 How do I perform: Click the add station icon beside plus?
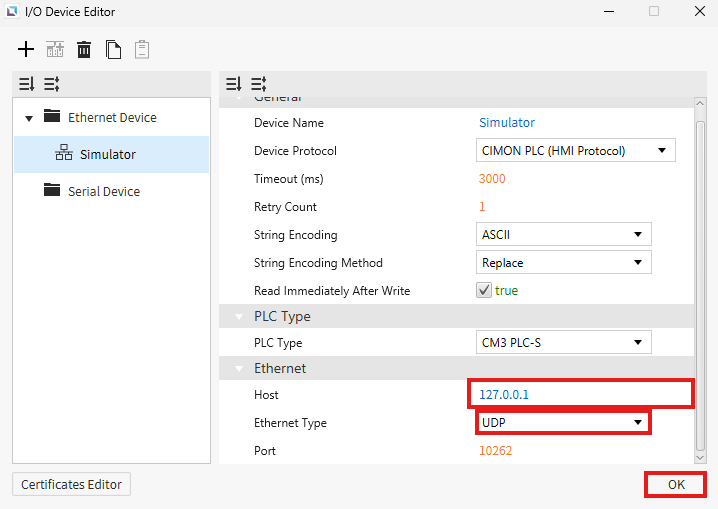[x=55, y=49]
